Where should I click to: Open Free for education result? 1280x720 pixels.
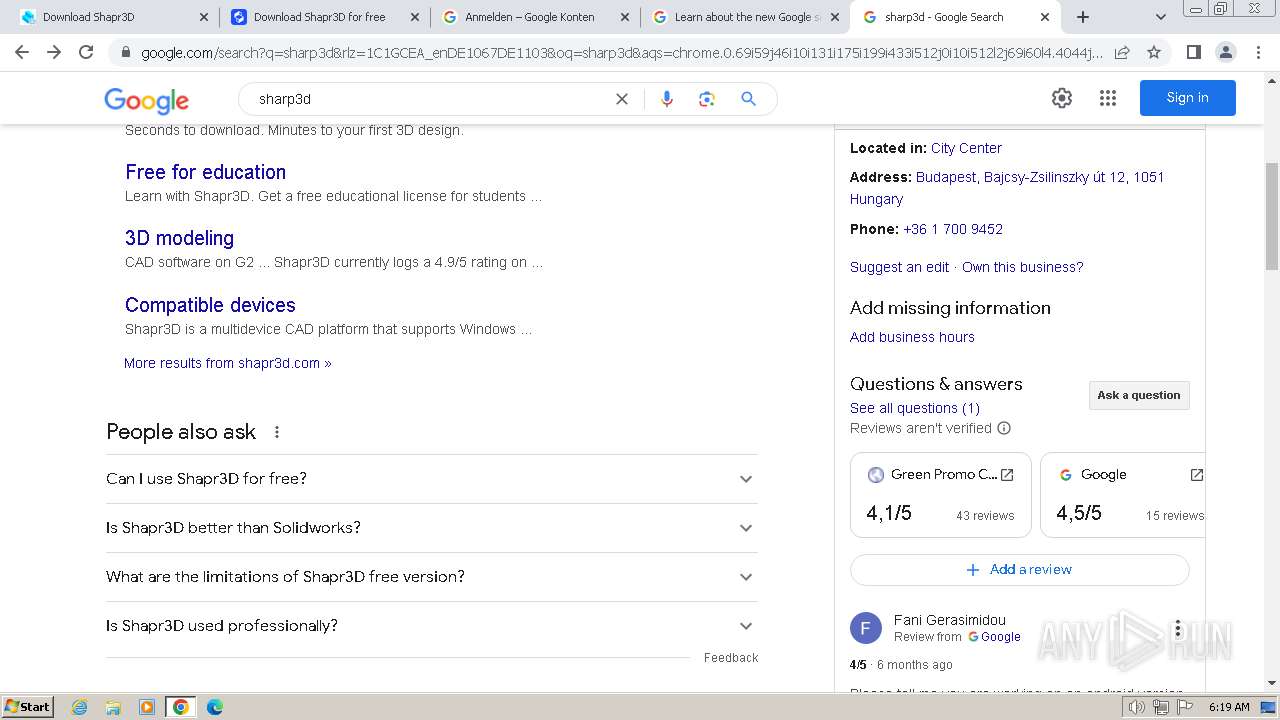click(205, 172)
